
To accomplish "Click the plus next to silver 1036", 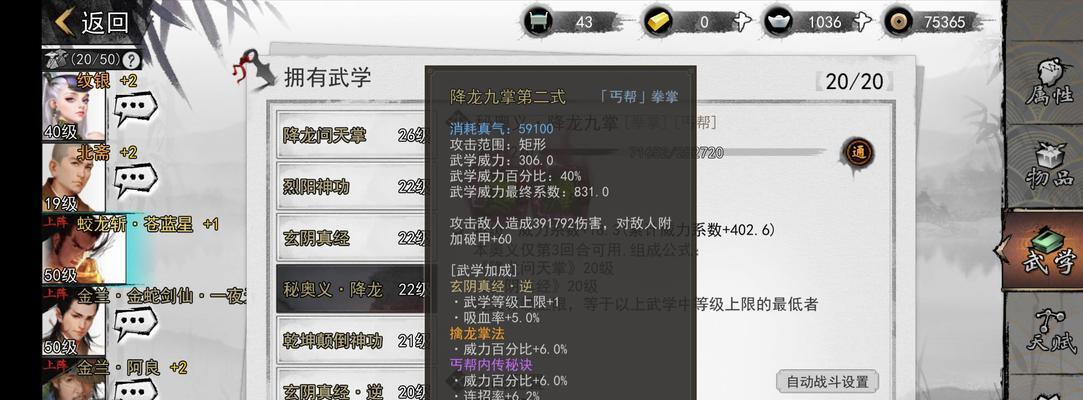I will pos(861,22).
